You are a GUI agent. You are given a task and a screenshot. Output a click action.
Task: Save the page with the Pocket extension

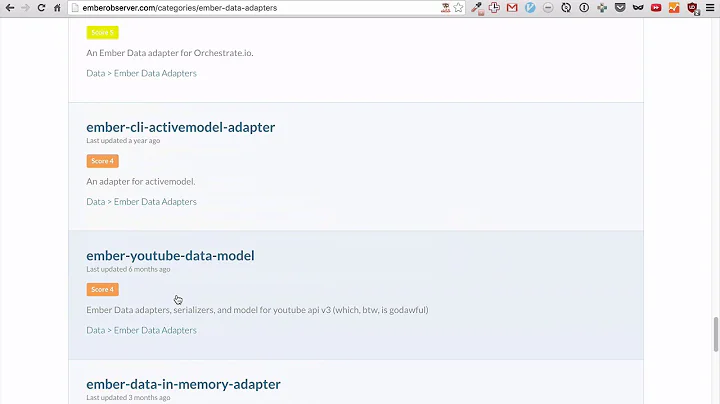point(620,7)
